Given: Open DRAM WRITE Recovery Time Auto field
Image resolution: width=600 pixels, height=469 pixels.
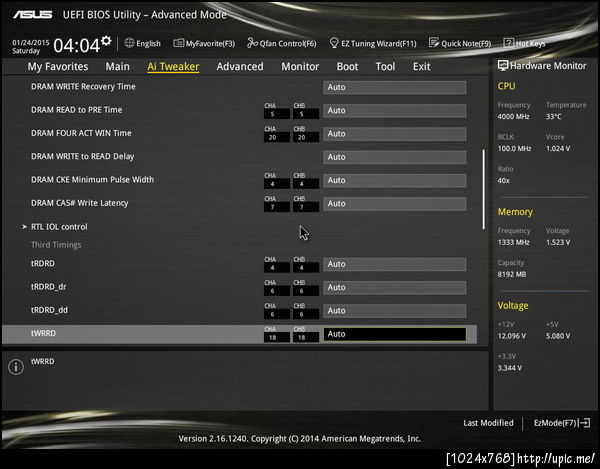Looking at the screenshot, I should 395,87.
